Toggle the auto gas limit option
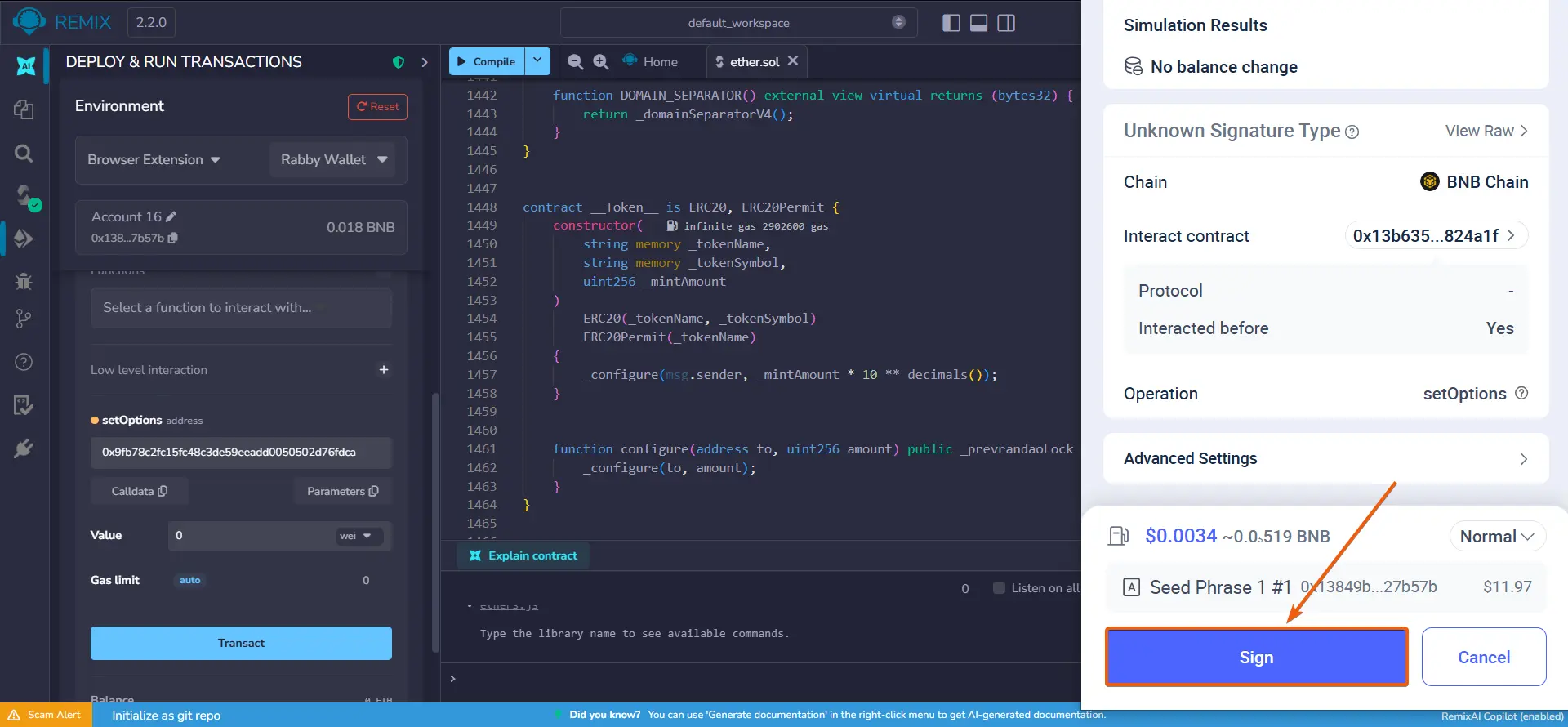1568x727 pixels. [189, 580]
